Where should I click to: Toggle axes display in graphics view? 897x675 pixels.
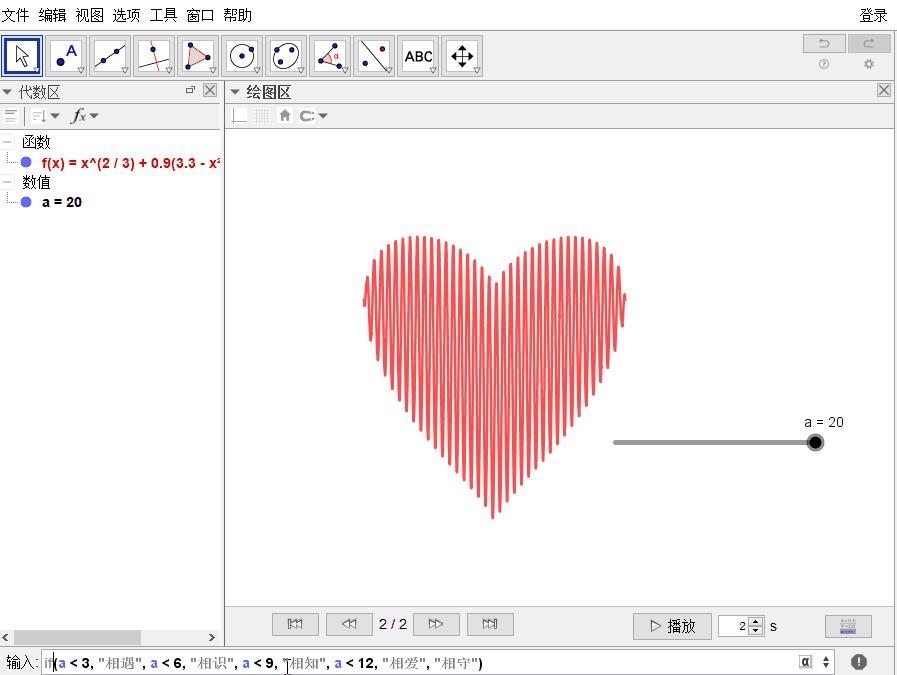pos(239,116)
